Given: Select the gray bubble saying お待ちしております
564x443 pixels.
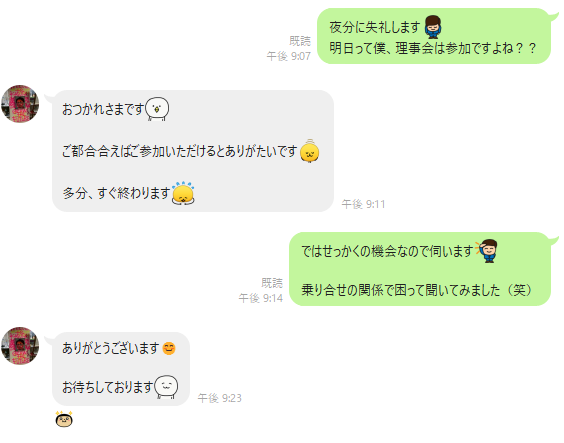Looking at the screenshot, I should [121, 369].
